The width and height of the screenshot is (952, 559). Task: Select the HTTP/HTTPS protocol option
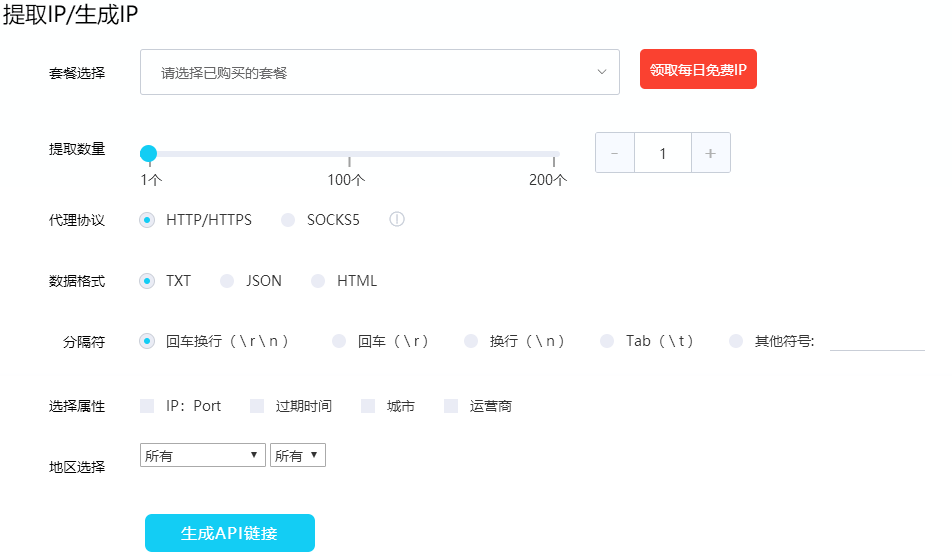[148, 220]
